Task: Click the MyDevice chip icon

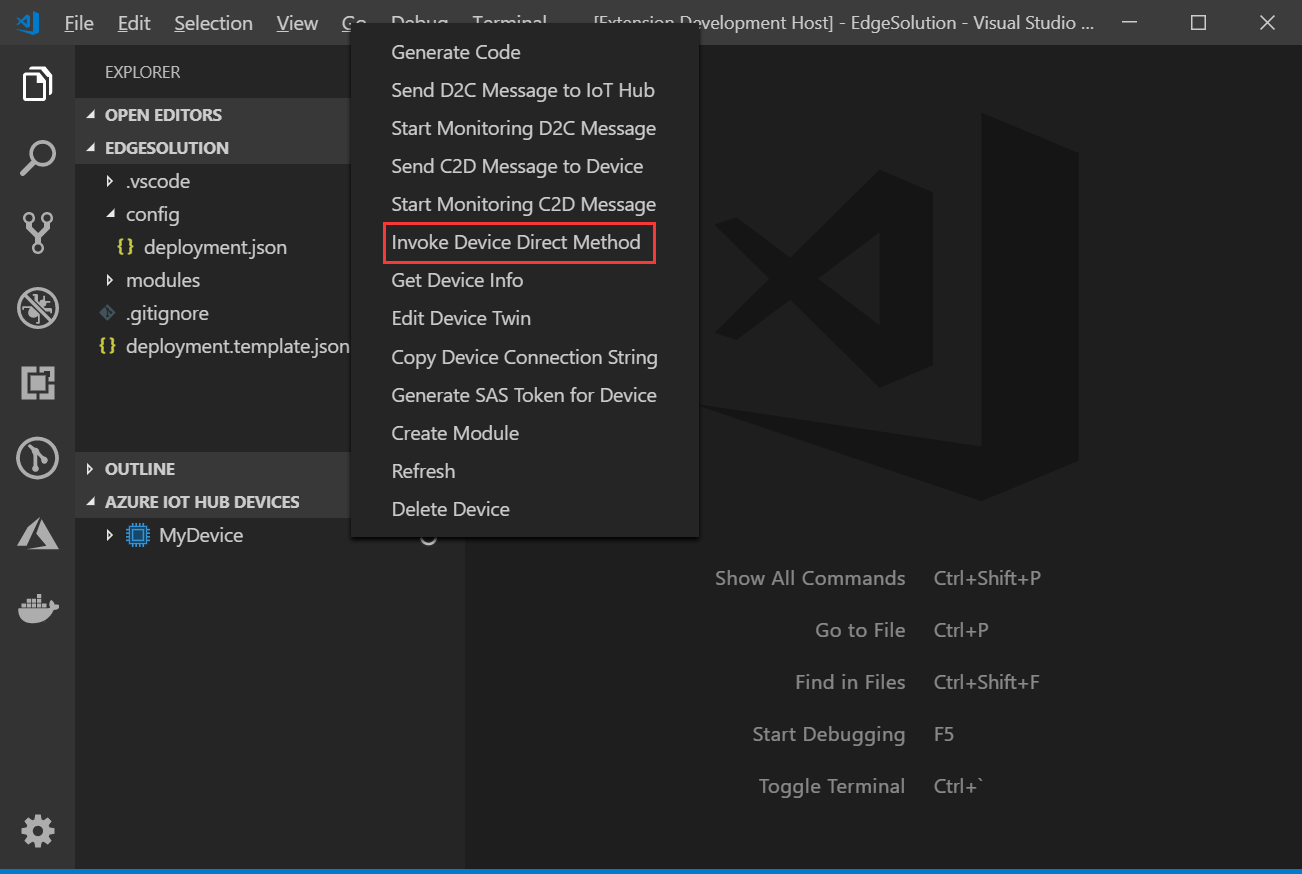Action: [x=138, y=535]
